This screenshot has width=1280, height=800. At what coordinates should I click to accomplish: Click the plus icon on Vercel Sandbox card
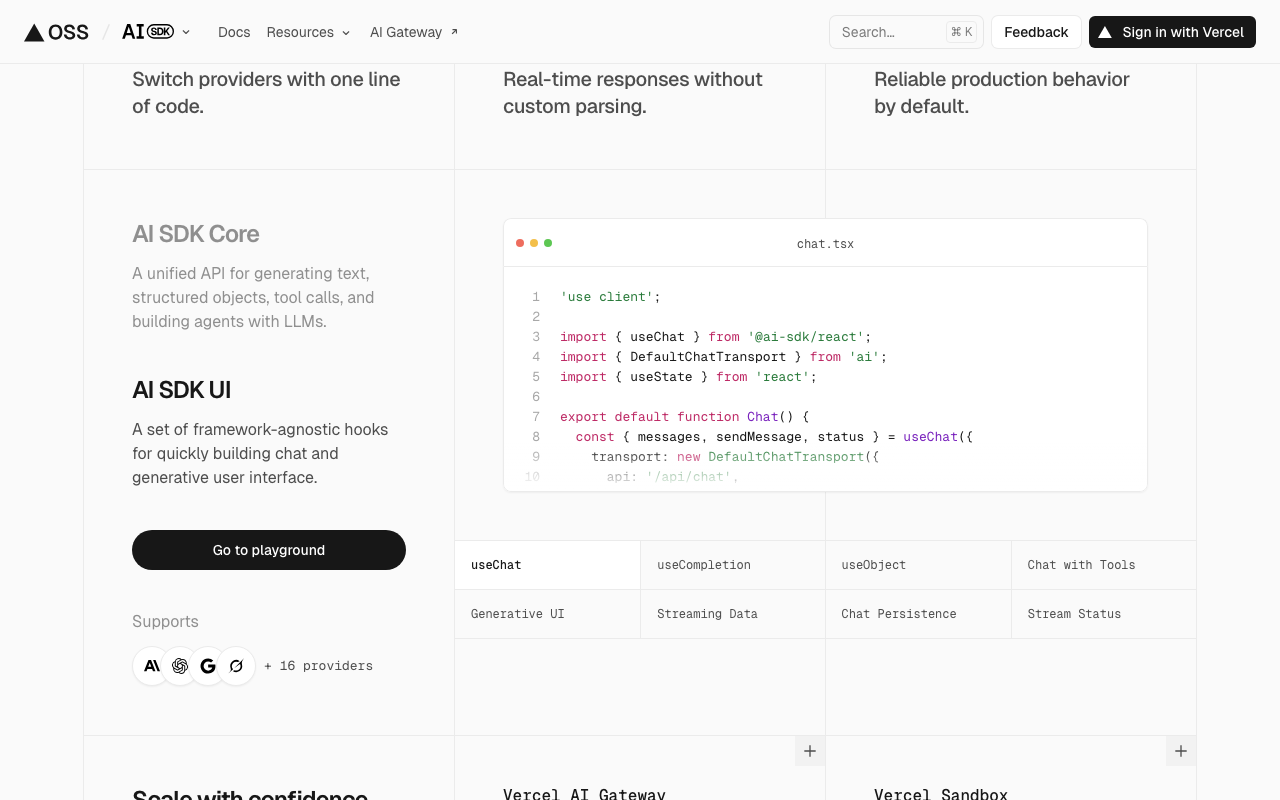pyautogui.click(x=1181, y=751)
